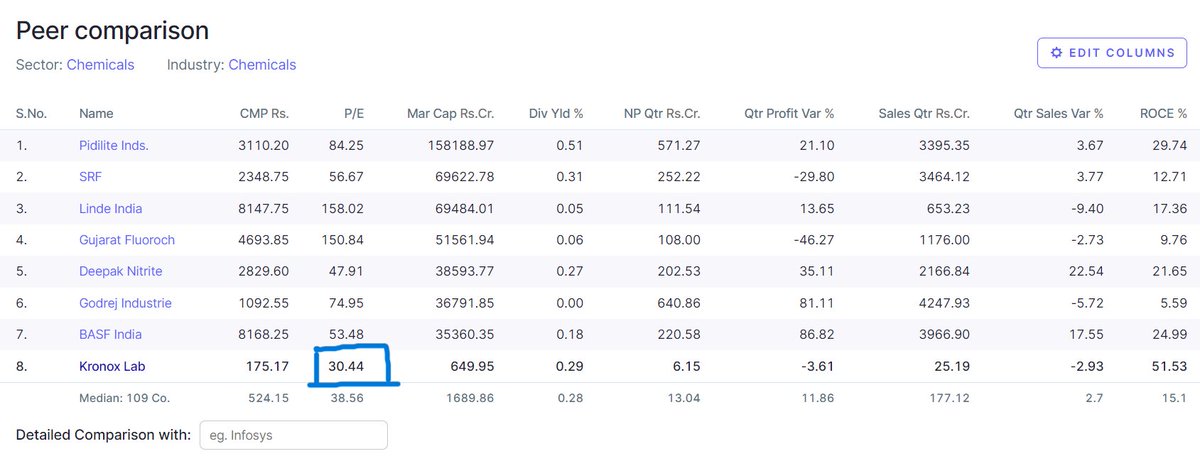
Task: Select Pidilite CMP value 3110.20
Action: (262, 146)
